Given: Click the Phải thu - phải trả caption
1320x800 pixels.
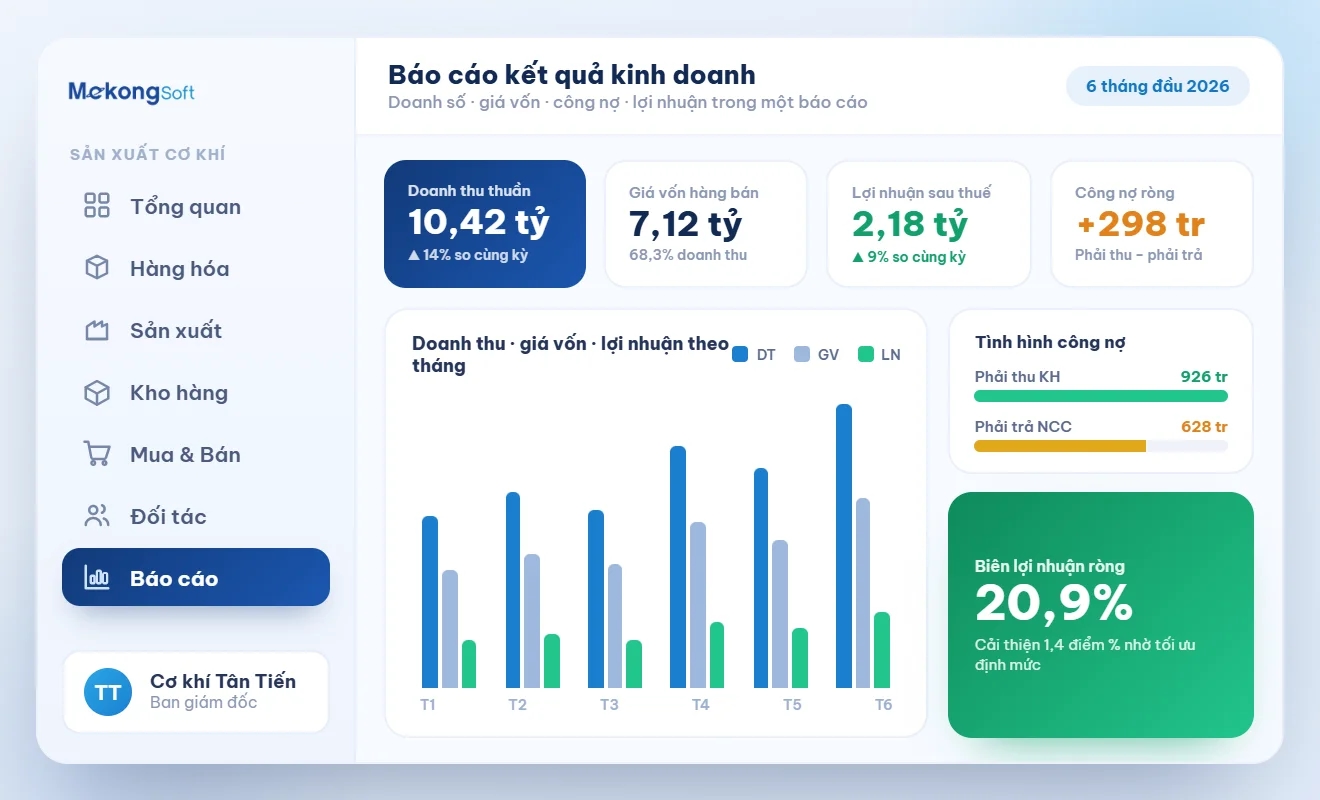Looking at the screenshot, I should pos(1139,255).
